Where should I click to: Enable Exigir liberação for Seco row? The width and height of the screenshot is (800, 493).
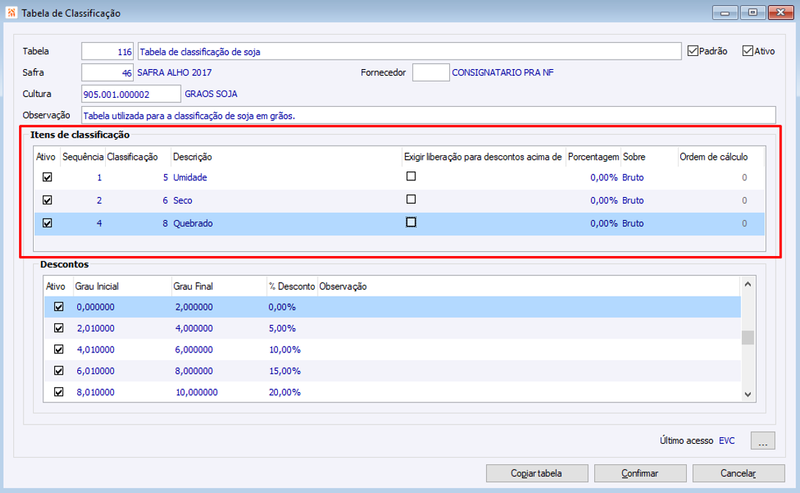411,199
